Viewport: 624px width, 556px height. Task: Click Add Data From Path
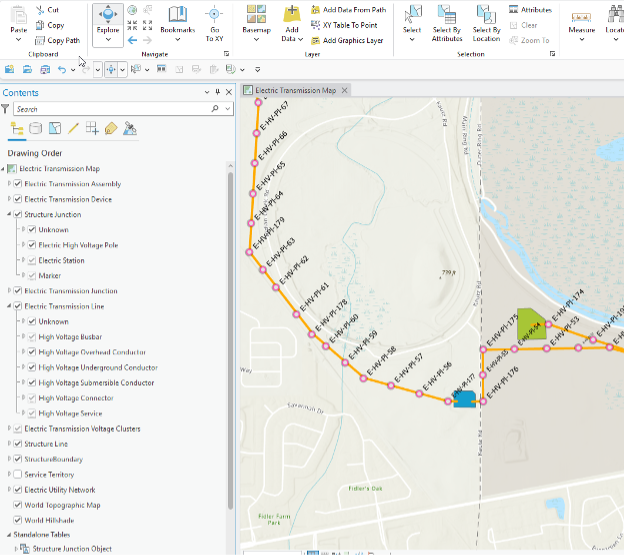(349, 10)
